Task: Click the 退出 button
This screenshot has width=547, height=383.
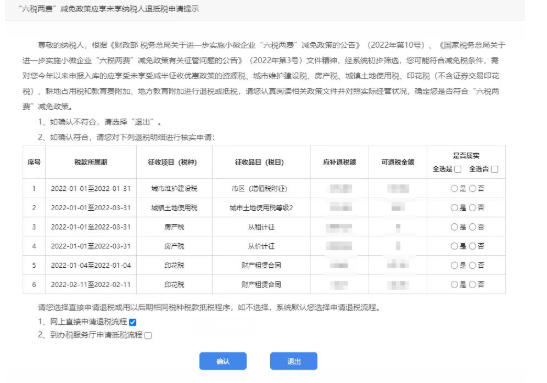Action: [x=293, y=361]
